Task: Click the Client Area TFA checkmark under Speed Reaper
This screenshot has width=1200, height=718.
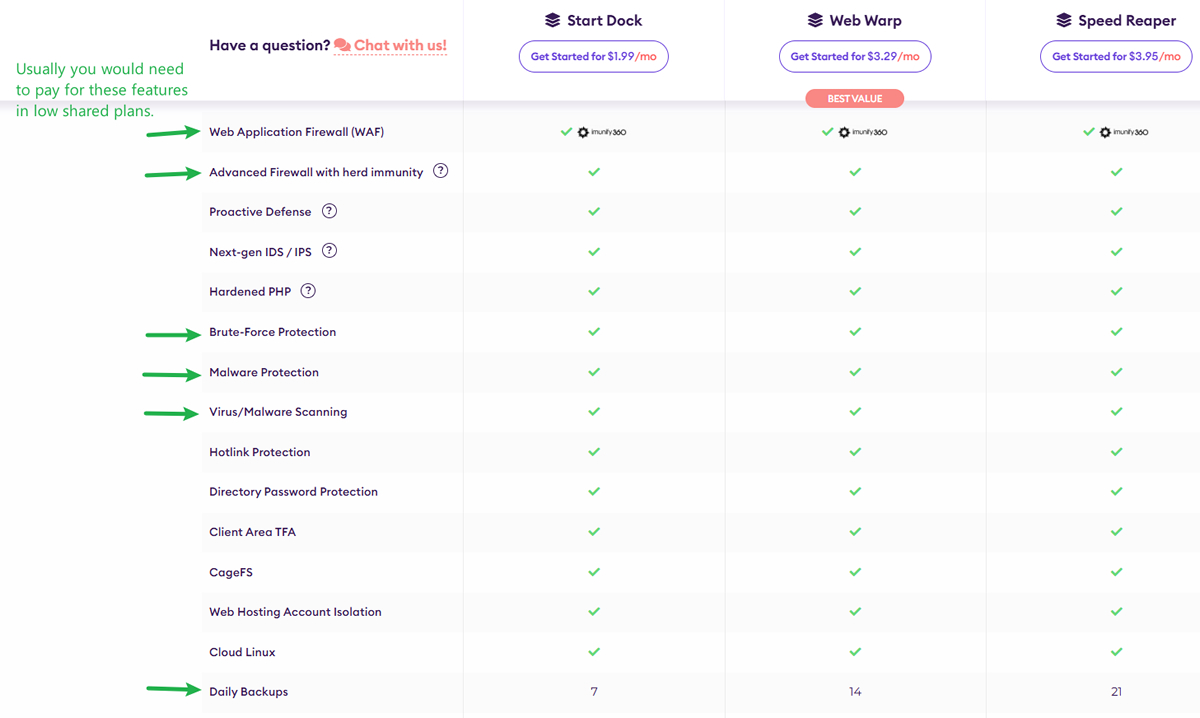Action: (x=1116, y=532)
